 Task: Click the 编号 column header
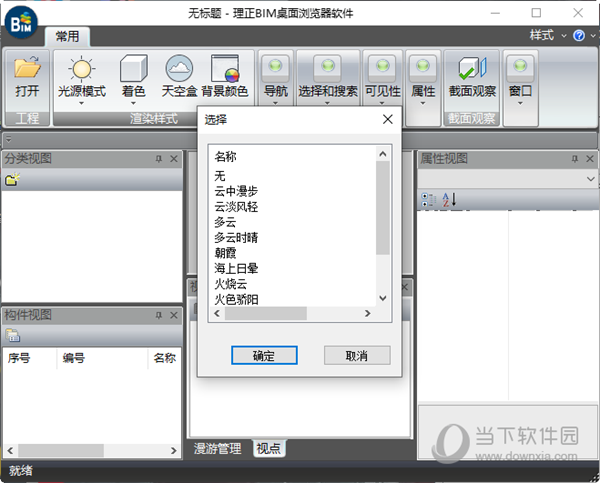pos(73,358)
